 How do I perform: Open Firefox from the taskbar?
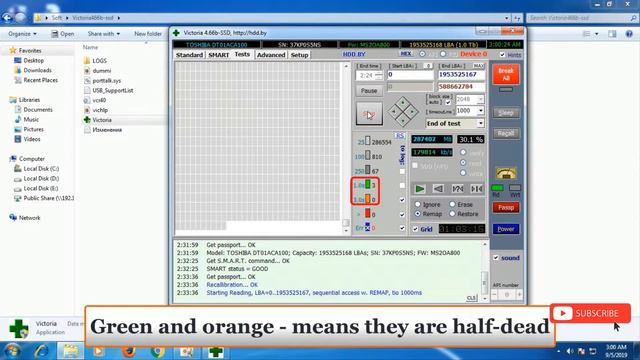[x=129, y=351]
